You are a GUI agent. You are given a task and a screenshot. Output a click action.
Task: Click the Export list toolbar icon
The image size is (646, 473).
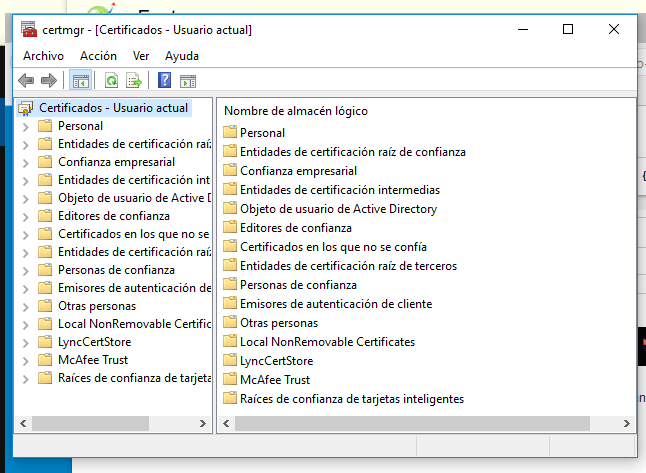(133, 81)
